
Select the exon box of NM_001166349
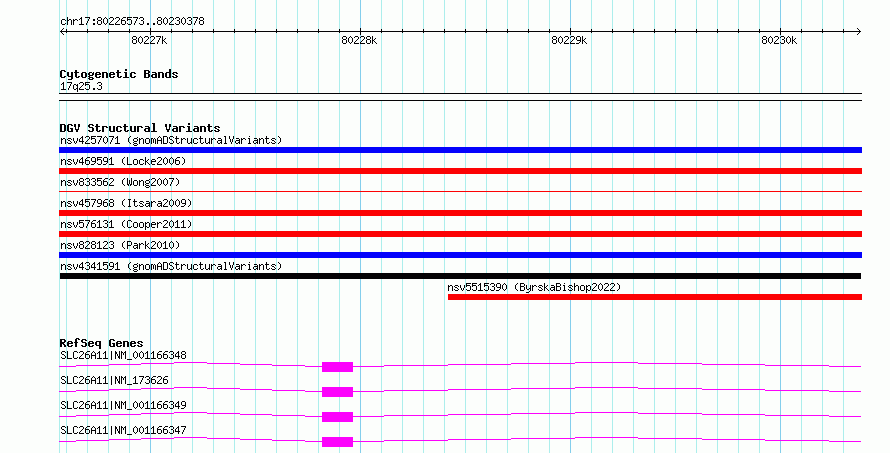337,417
